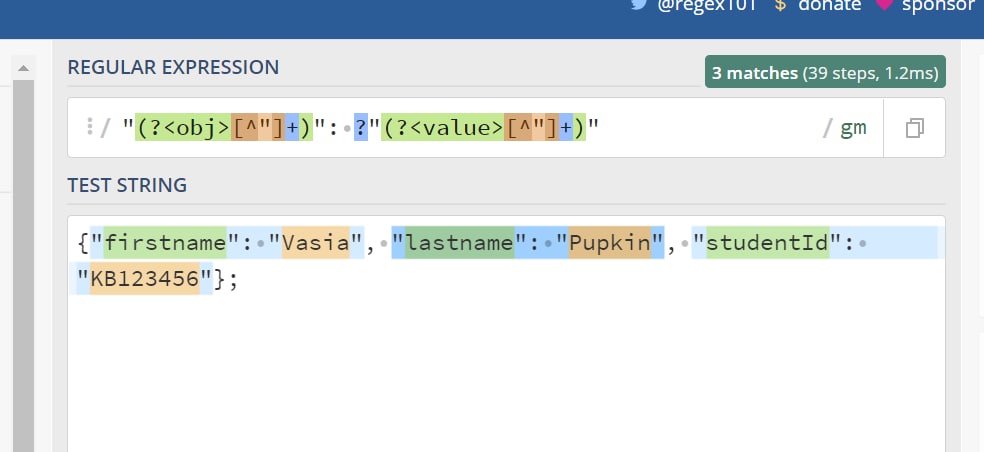Screen dimensions: 984x452
Task: Click the 'firstname' match in test string
Action: (164, 243)
